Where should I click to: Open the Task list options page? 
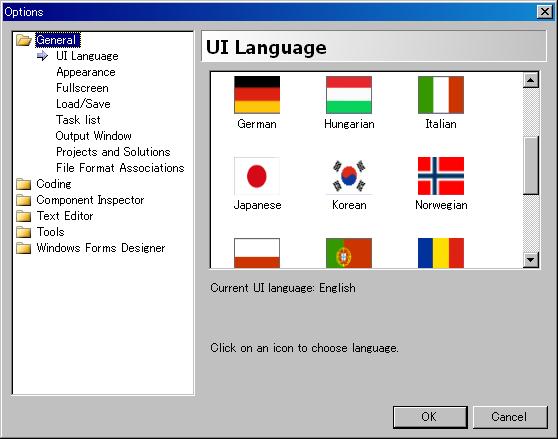78,120
